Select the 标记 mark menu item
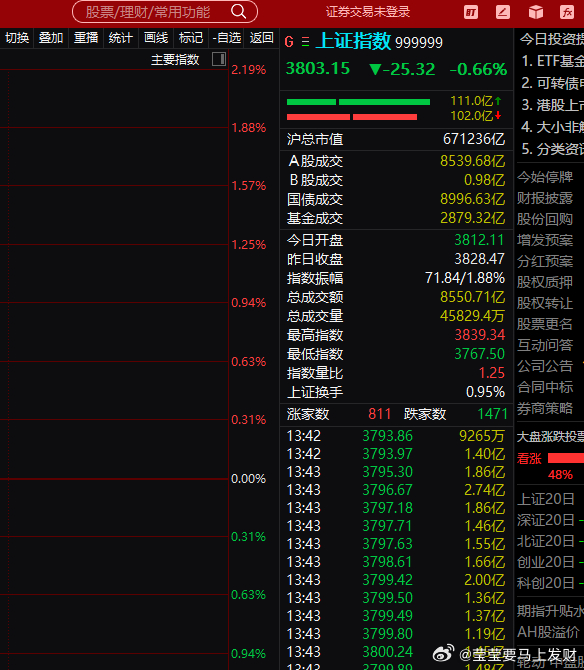 pyautogui.click(x=191, y=38)
